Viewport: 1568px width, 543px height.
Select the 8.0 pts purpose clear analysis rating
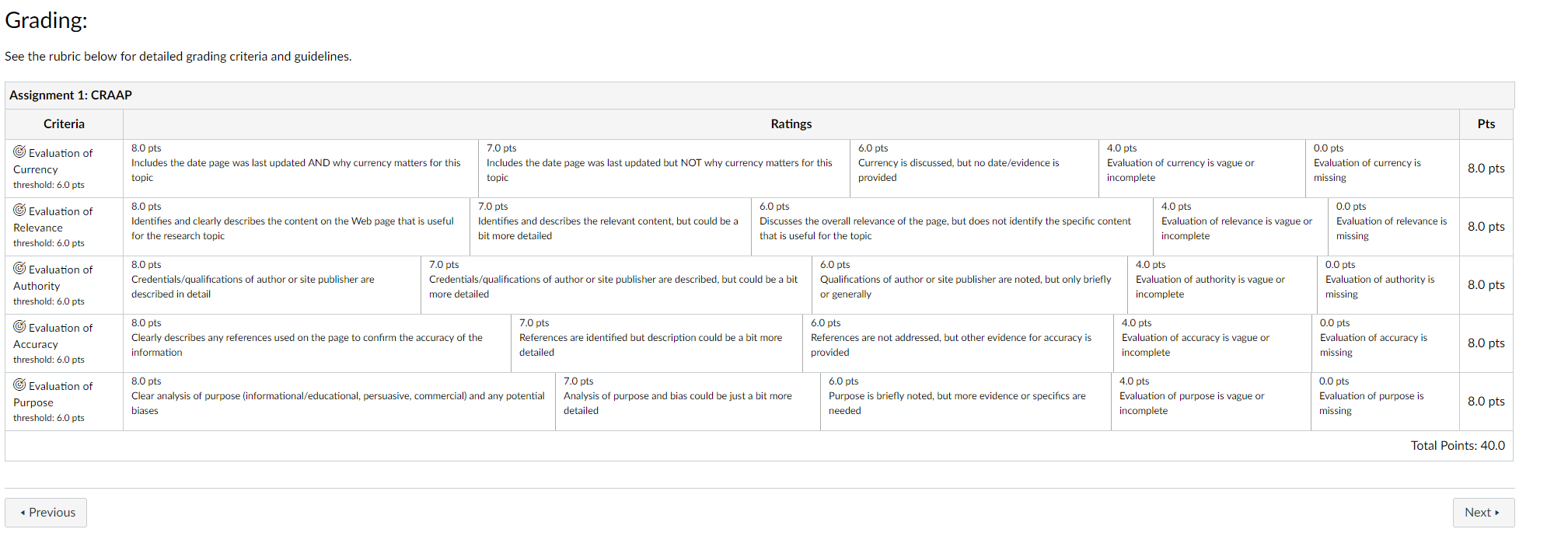click(x=340, y=402)
